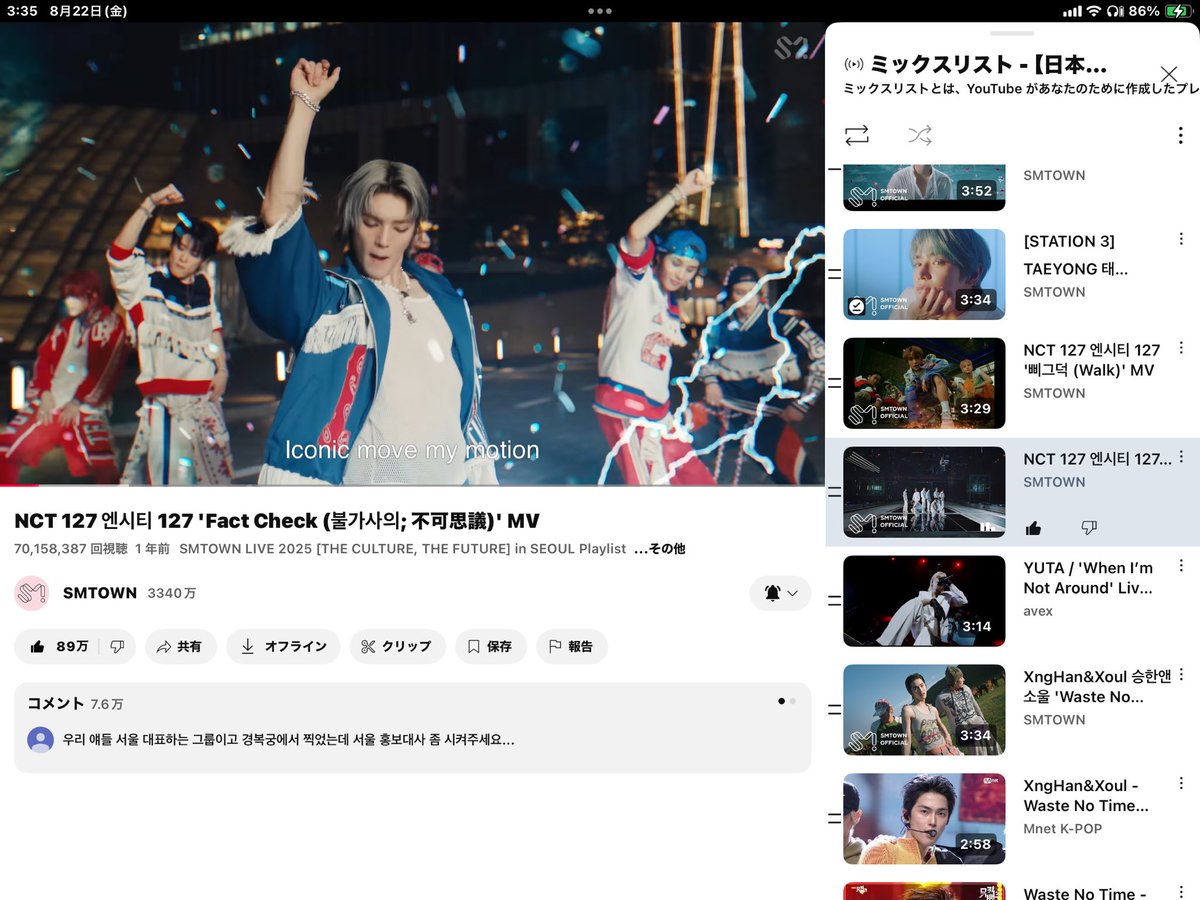This screenshot has width=1200, height=900.
Task: Click the mix radio icon beside ミックスリスト title
Action: (x=855, y=63)
